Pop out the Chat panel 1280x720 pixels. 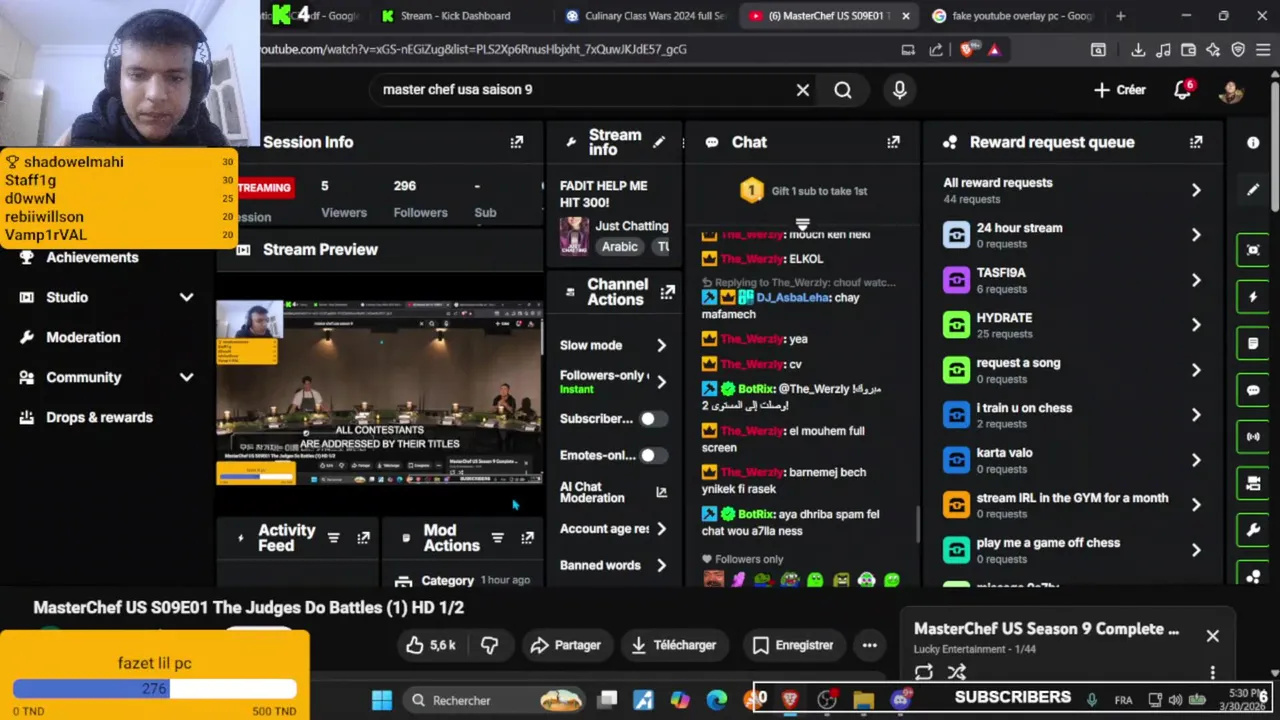click(893, 142)
